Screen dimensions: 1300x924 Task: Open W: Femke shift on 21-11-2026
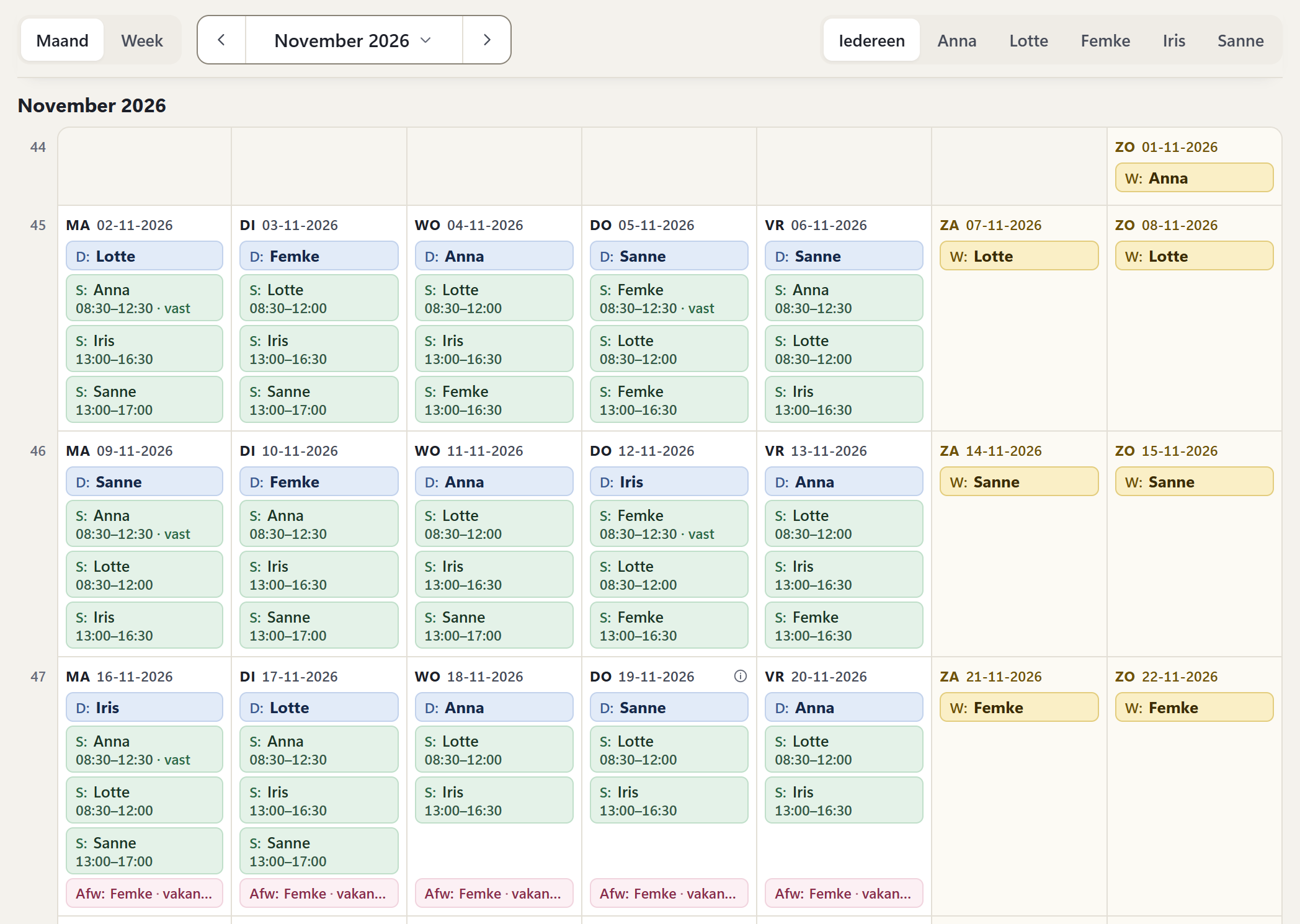1019,708
